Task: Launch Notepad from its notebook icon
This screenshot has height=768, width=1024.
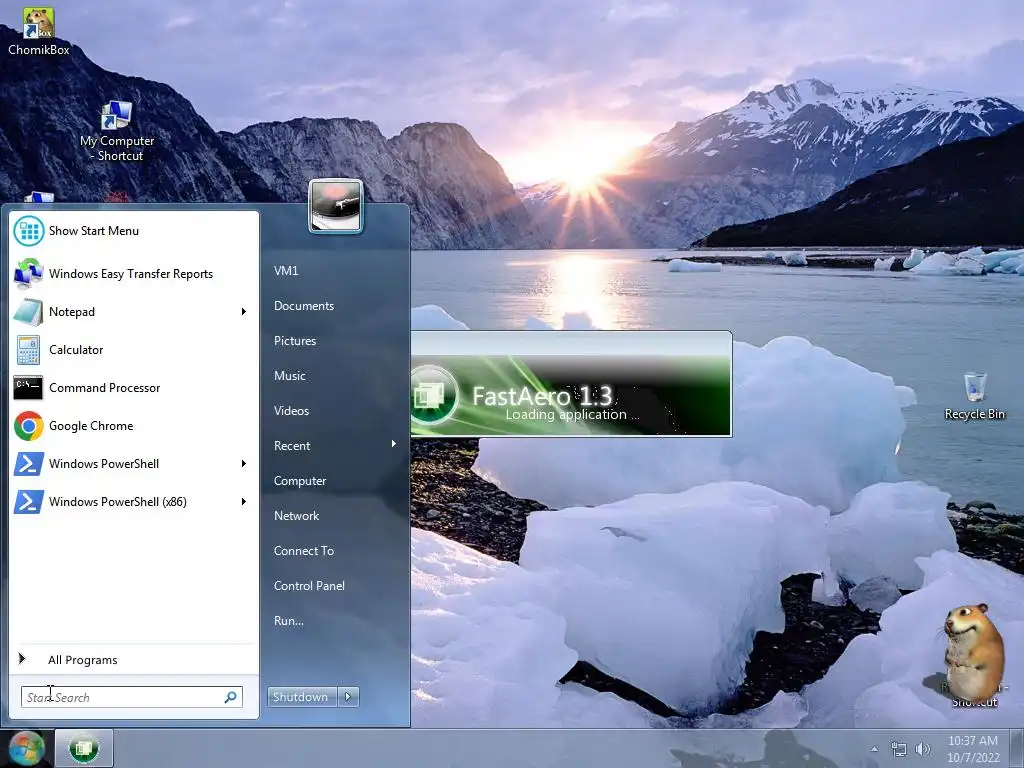Action: [29, 312]
